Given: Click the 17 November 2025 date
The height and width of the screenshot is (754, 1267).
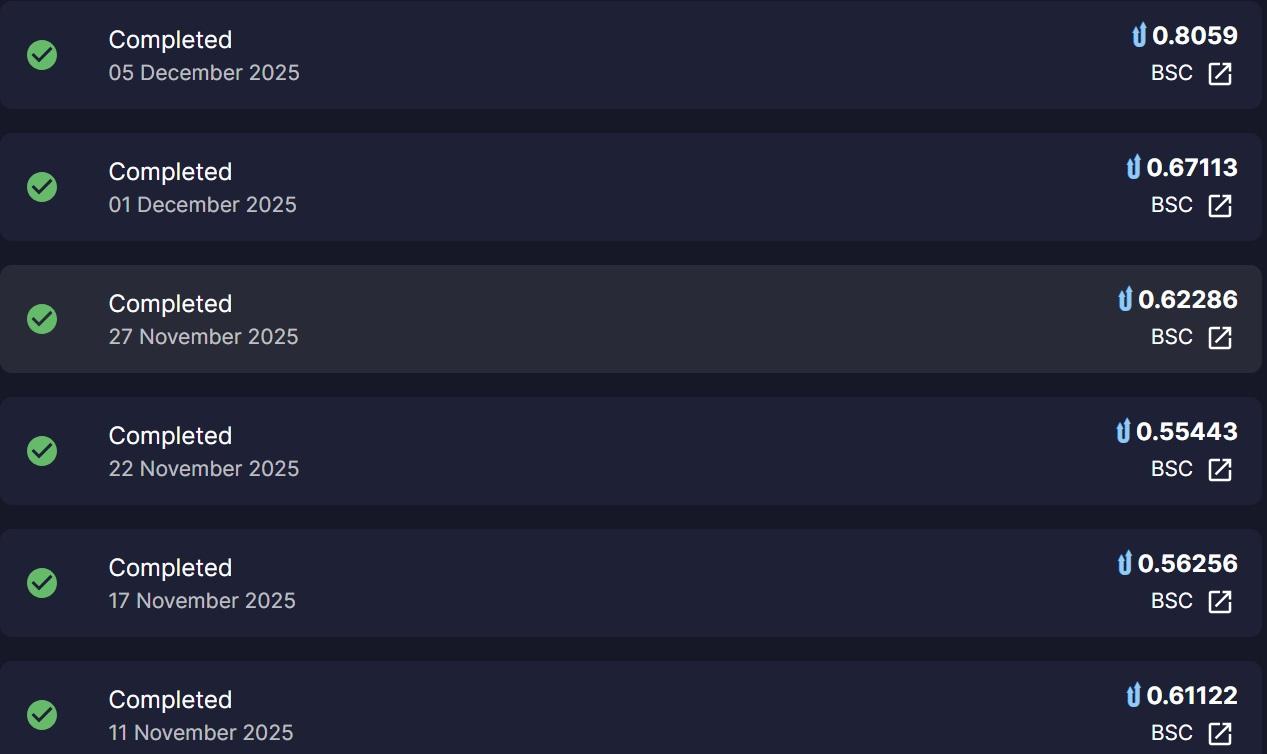Looking at the screenshot, I should pos(202,601).
